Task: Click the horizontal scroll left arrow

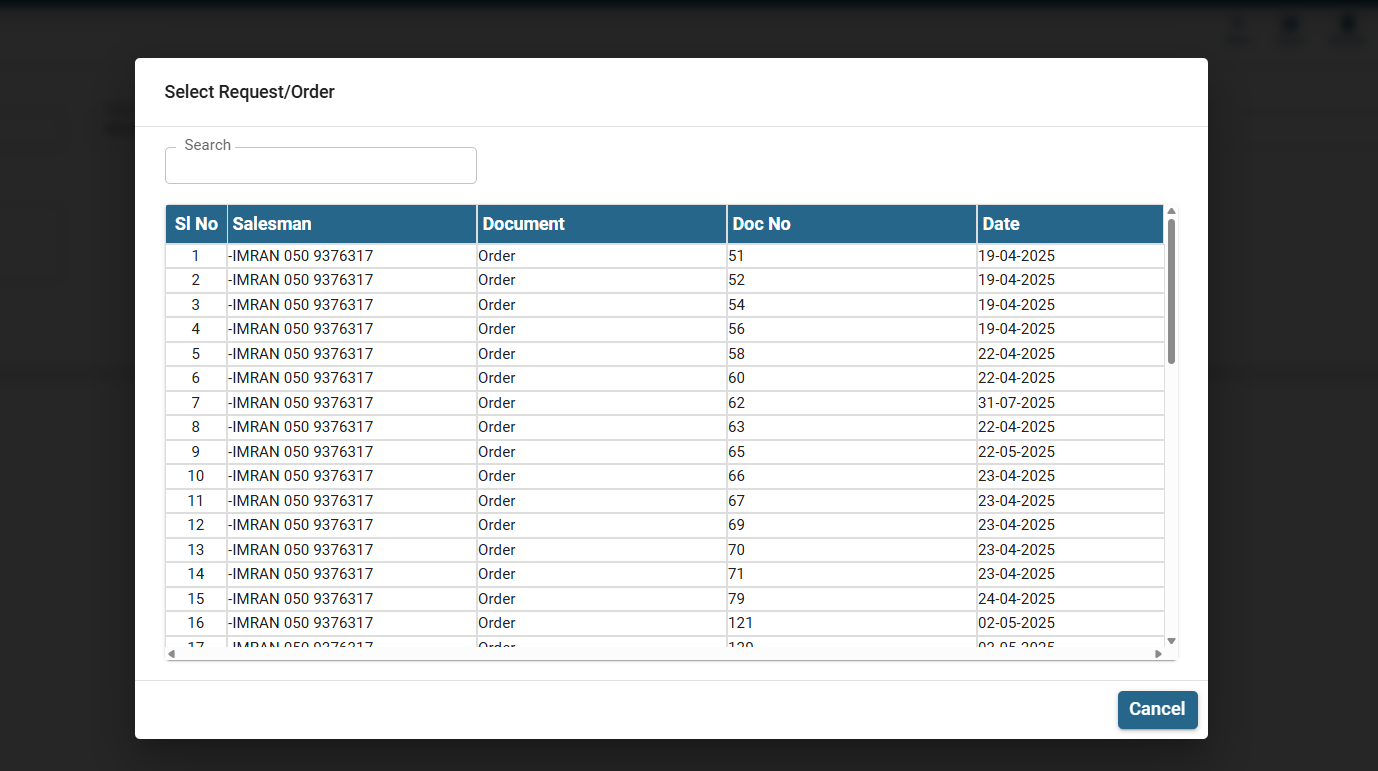Action: coord(171,654)
